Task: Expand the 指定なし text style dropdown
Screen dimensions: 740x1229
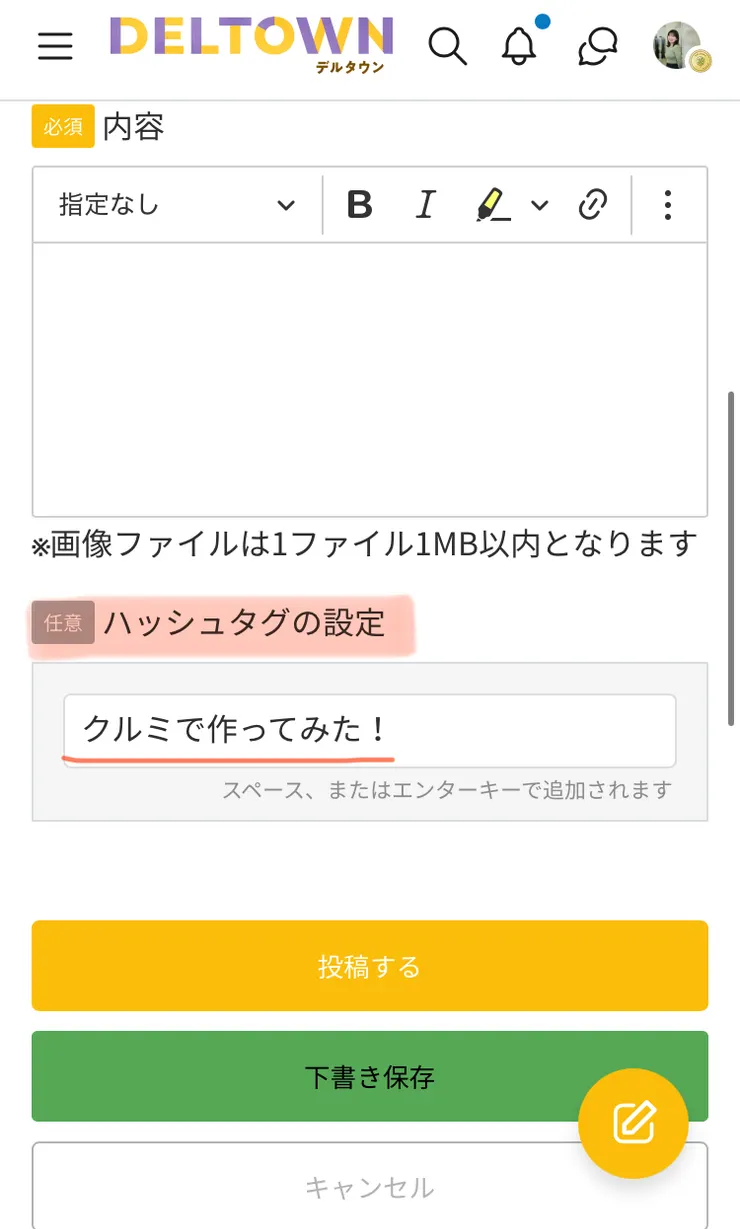Action: tap(177, 205)
